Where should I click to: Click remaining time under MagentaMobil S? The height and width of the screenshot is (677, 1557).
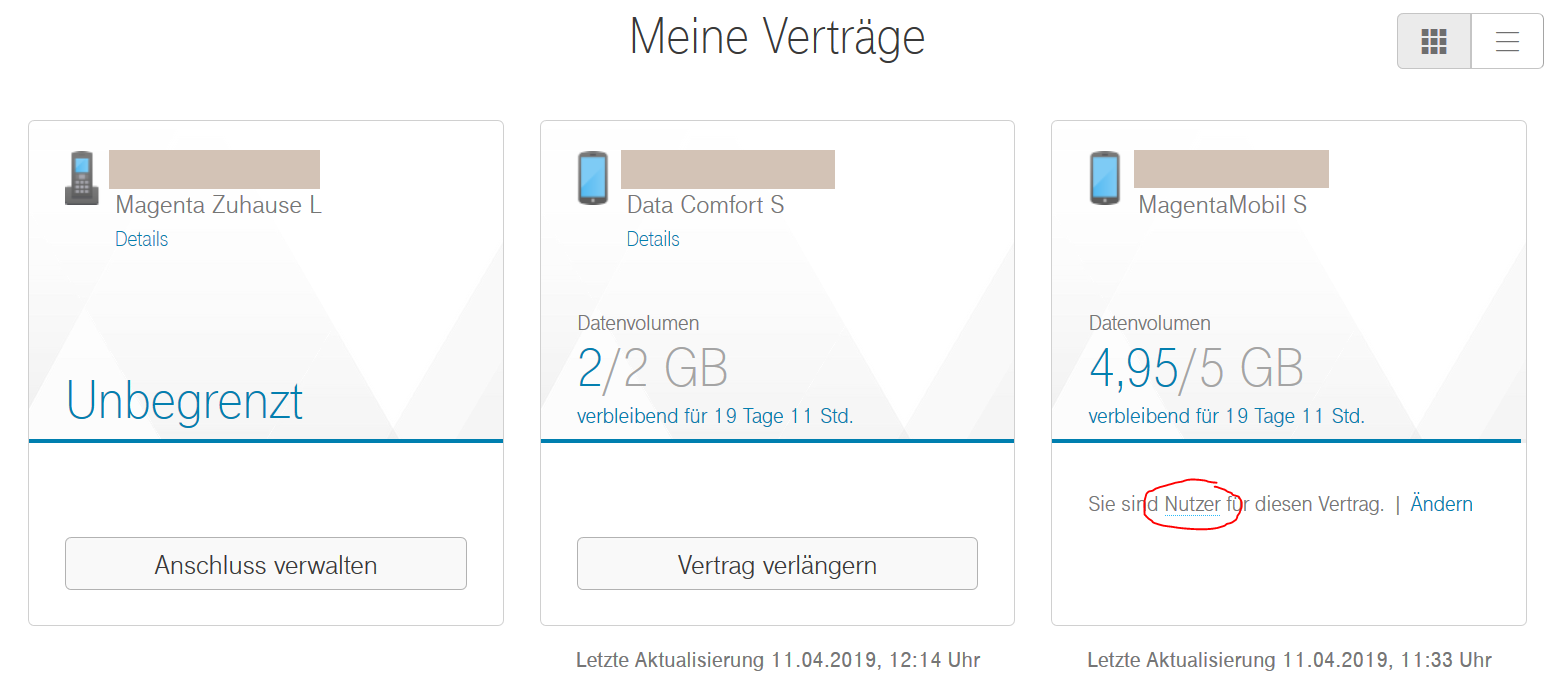pos(1226,416)
